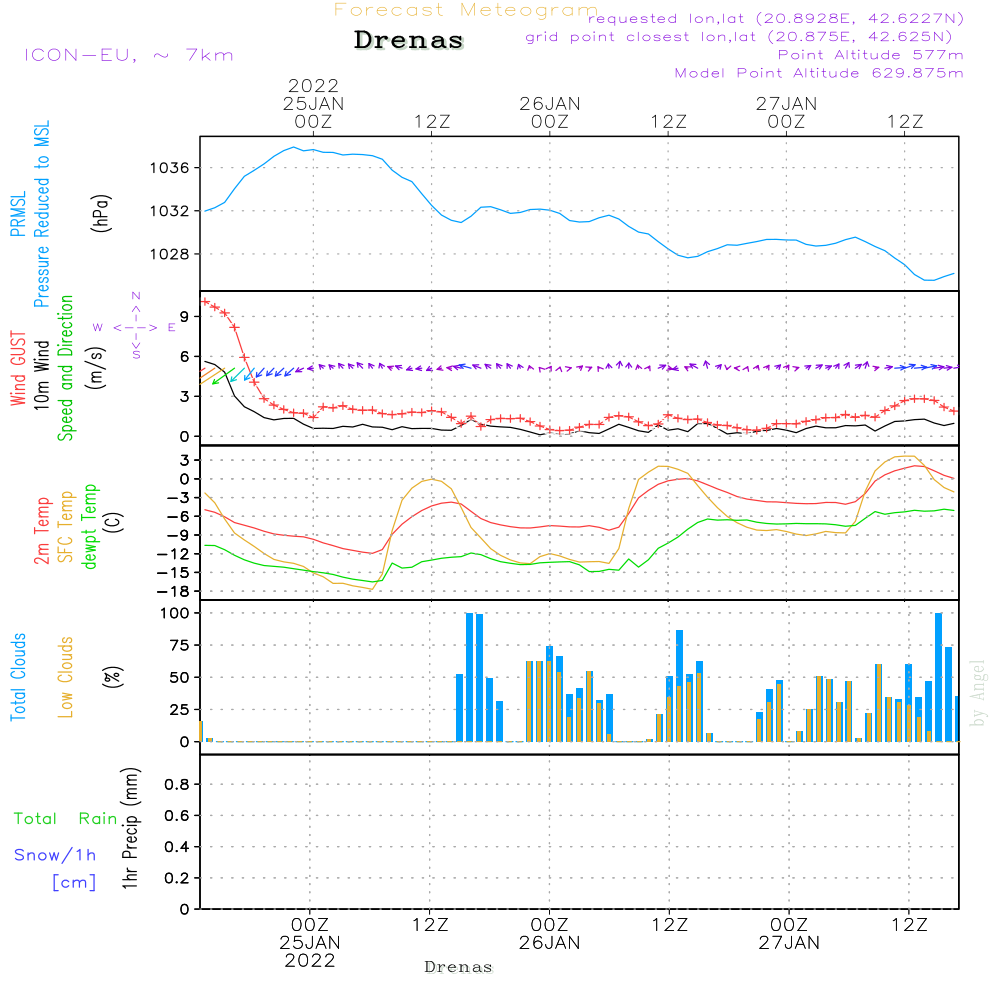Image resolution: width=1000 pixels, height=1000 pixels.
Task: Click the small 'Drenas' caption below the charts
Action: (x=459, y=967)
